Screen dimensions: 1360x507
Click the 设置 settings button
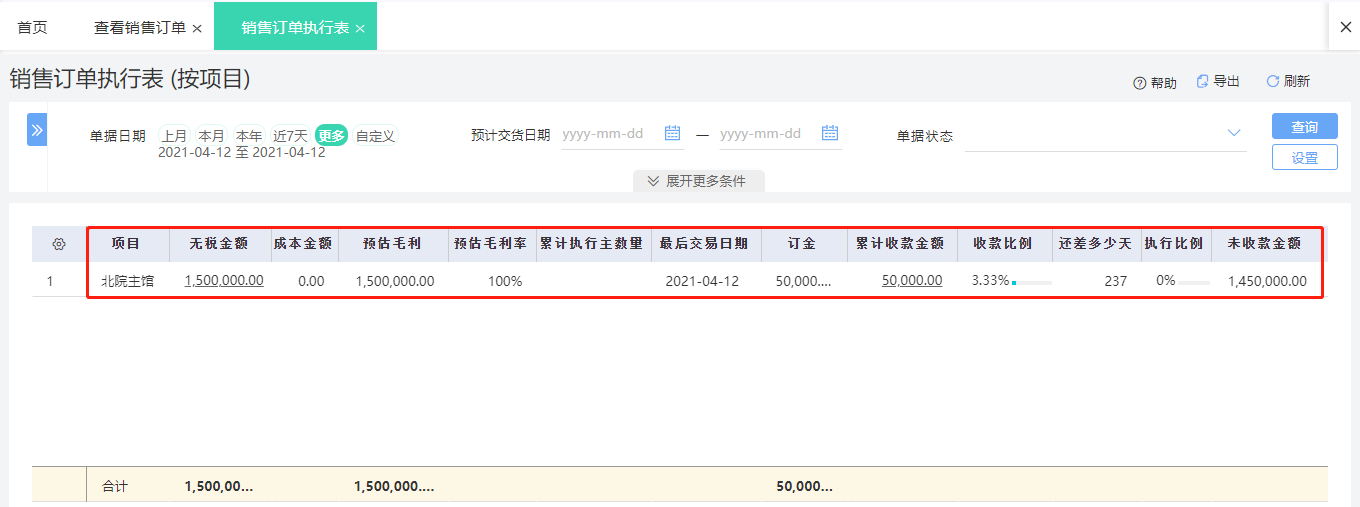point(1305,158)
